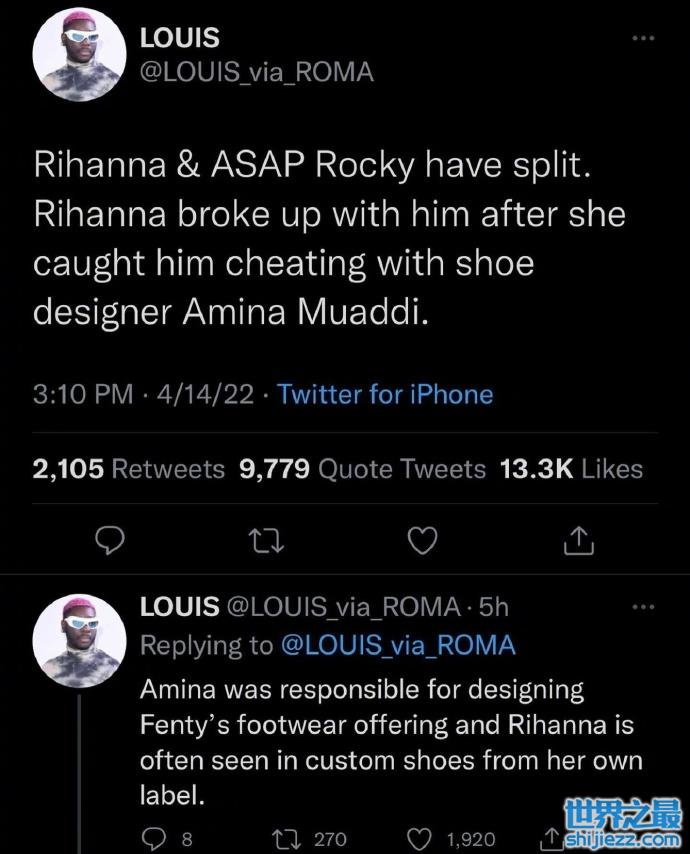Tap the 3:10 PM timestamp

click(x=83, y=394)
